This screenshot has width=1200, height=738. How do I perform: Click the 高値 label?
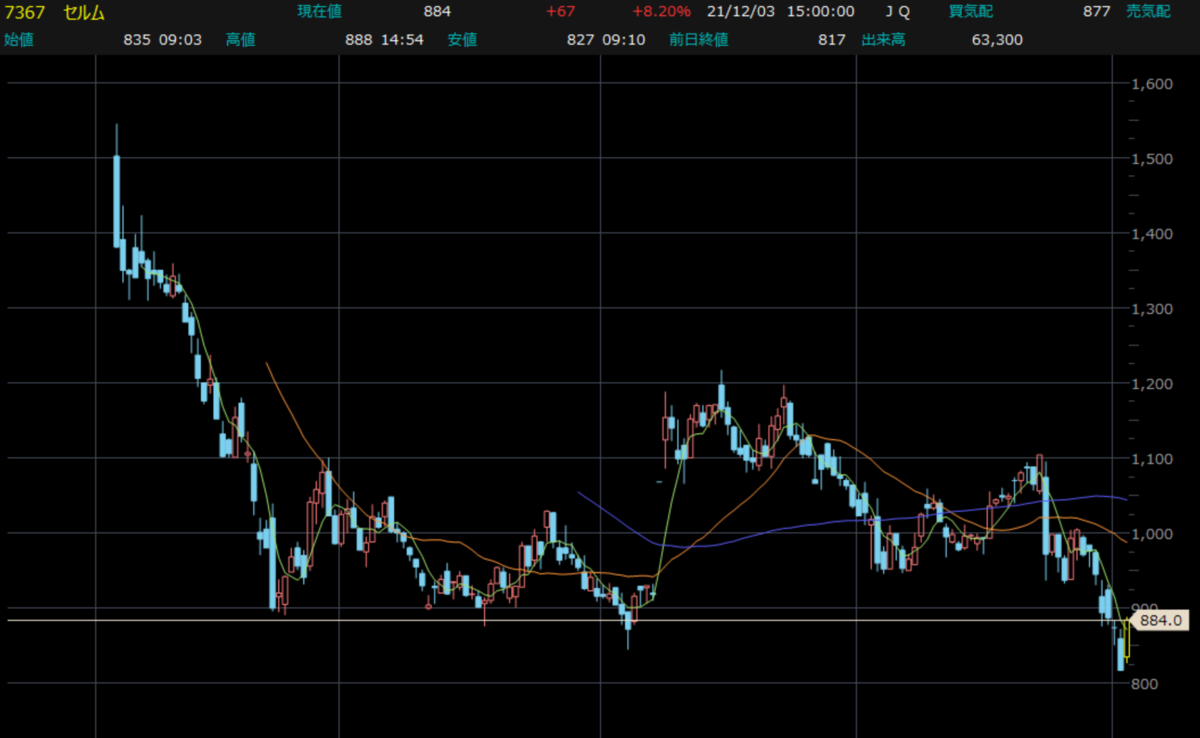pos(241,40)
